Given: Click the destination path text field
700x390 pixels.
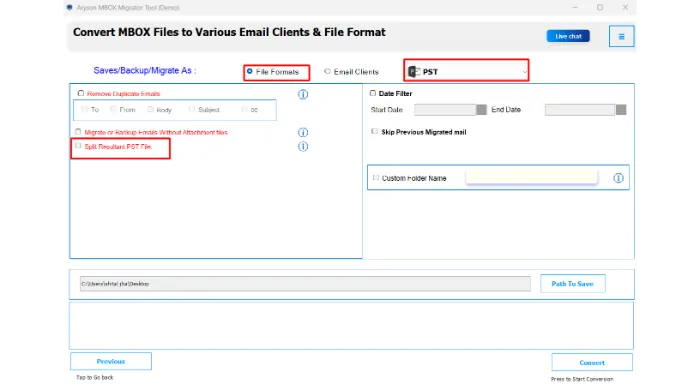Looking at the screenshot, I should tap(305, 284).
